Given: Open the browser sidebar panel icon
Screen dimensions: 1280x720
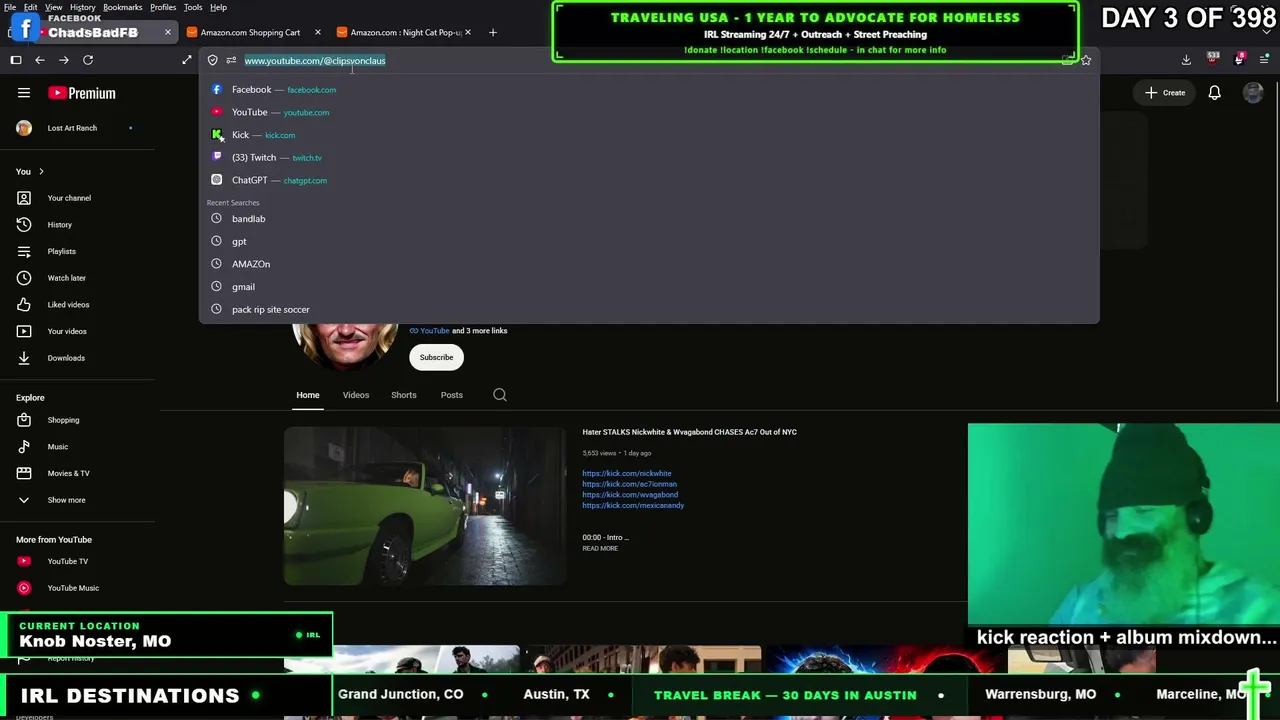Looking at the screenshot, I should (16, 60).
